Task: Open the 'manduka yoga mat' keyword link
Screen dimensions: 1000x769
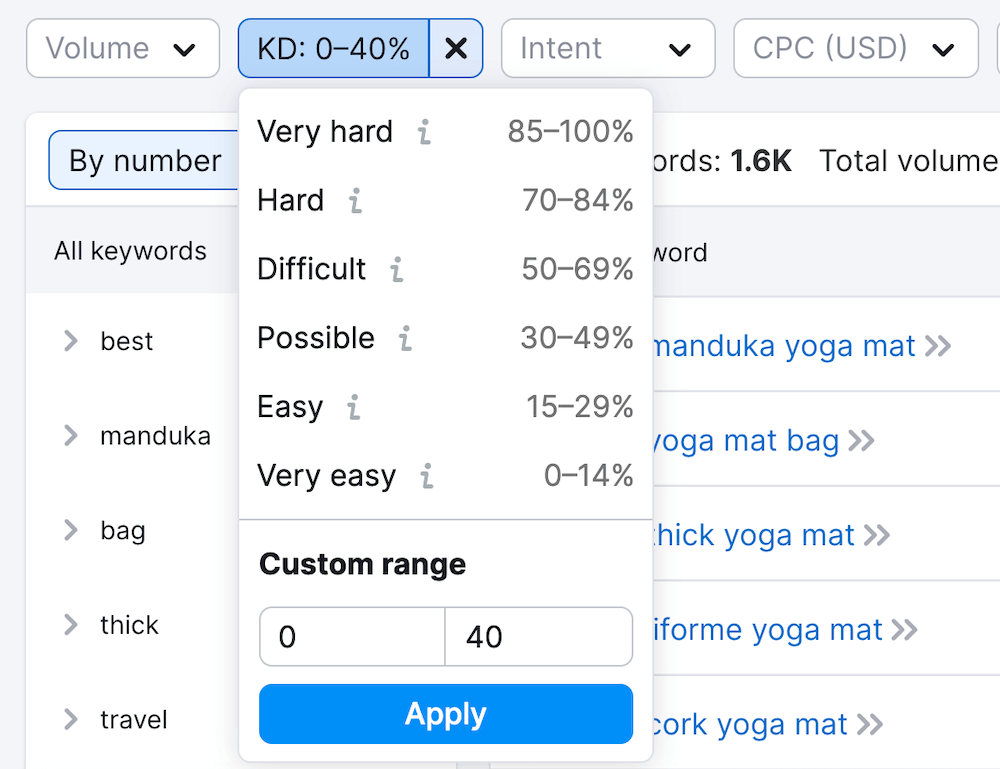Action: pos(783,347)
